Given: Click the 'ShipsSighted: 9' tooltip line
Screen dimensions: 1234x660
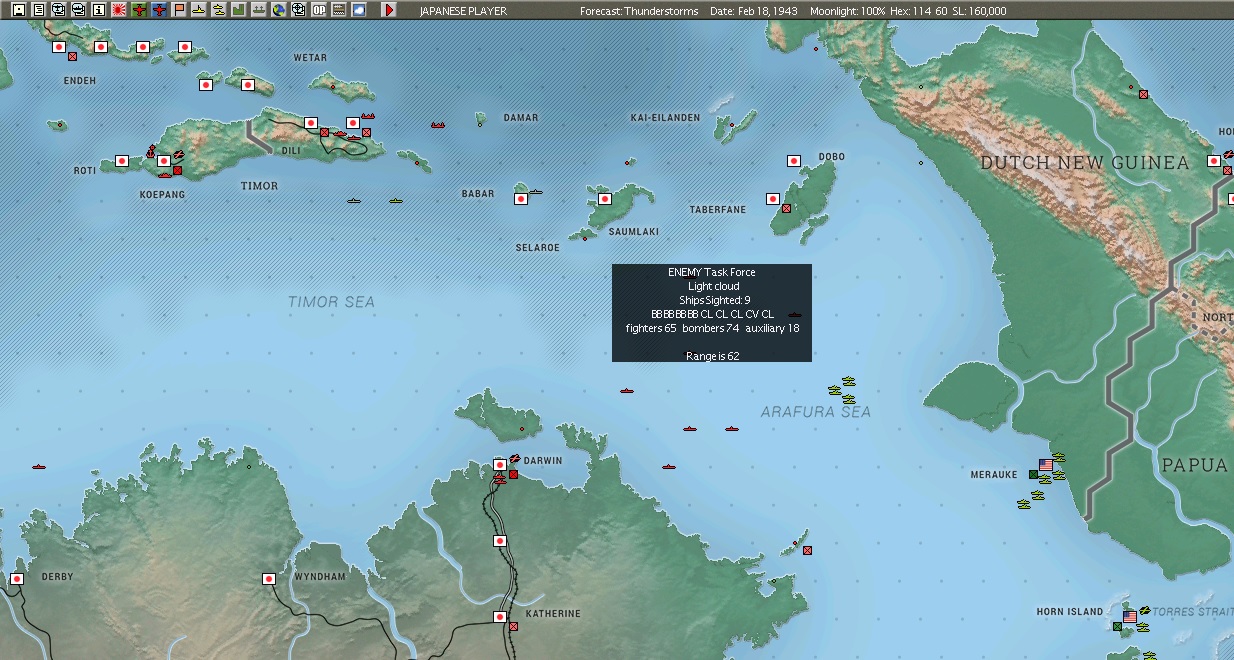Looking at the screenshot, I should tap(713, 300).
